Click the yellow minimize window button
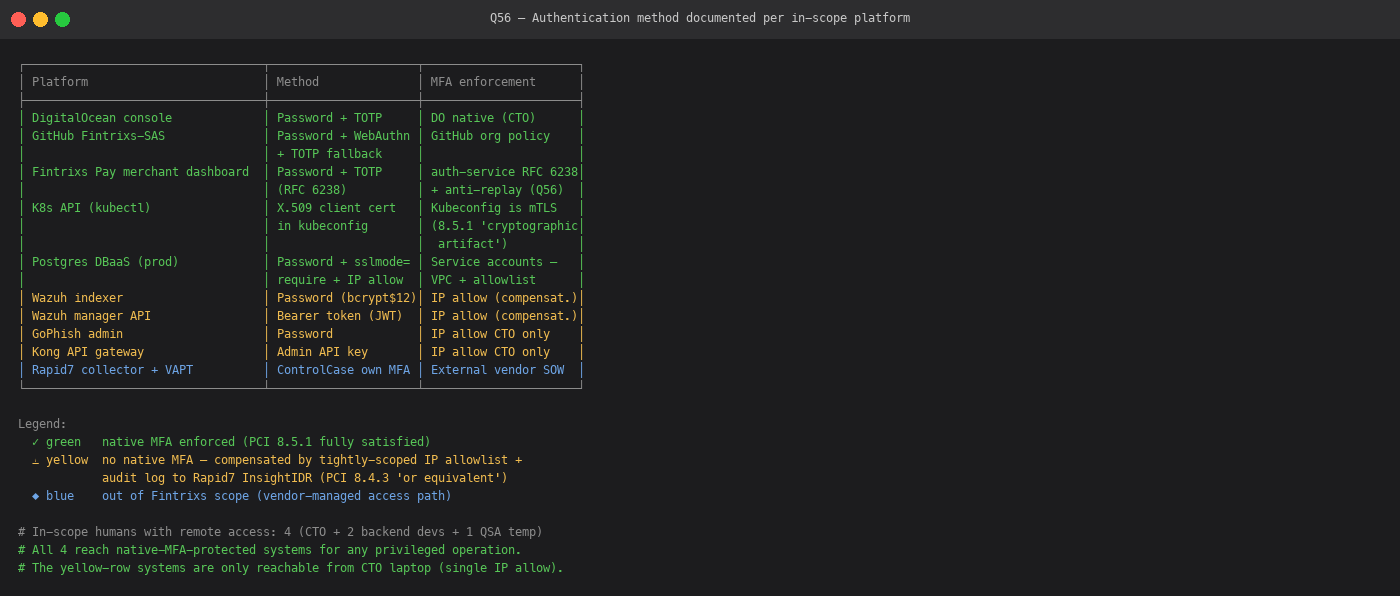Image resolution: width=1400 pixels, height=596 pixels. click(x=40, y=19)
